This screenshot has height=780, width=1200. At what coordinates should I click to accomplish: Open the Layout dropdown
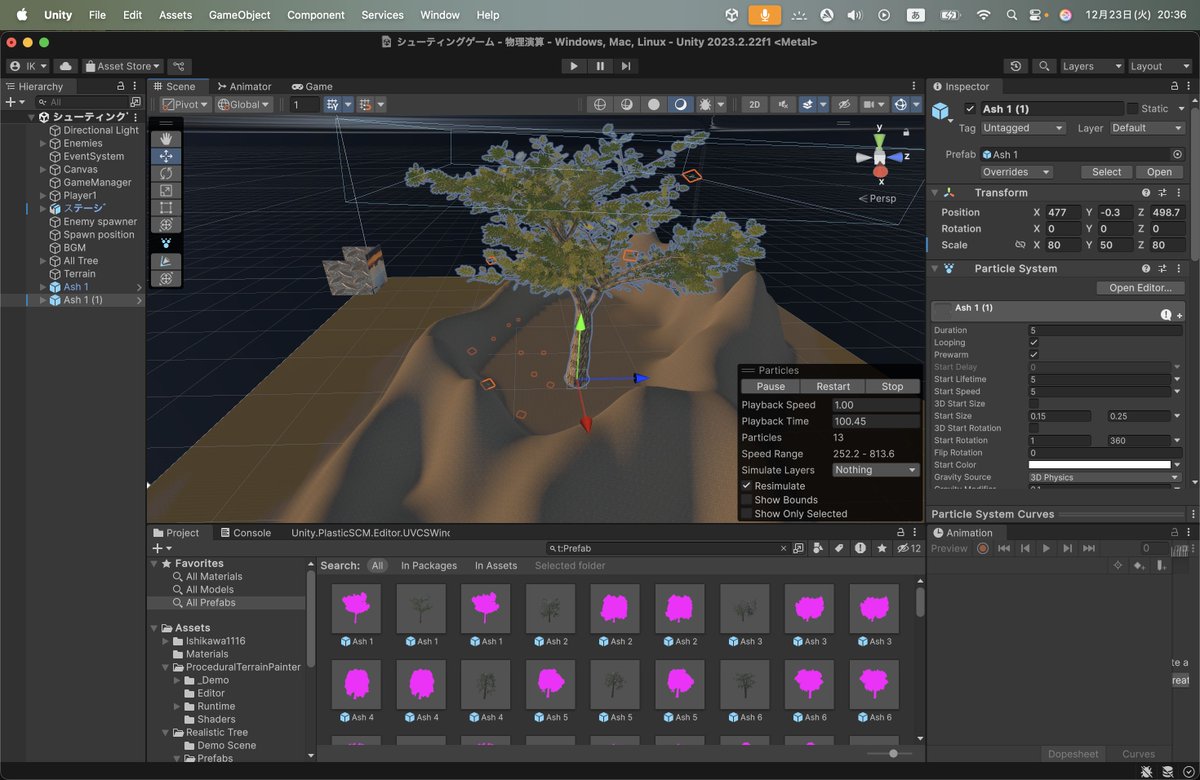[x=1159, y=66]
